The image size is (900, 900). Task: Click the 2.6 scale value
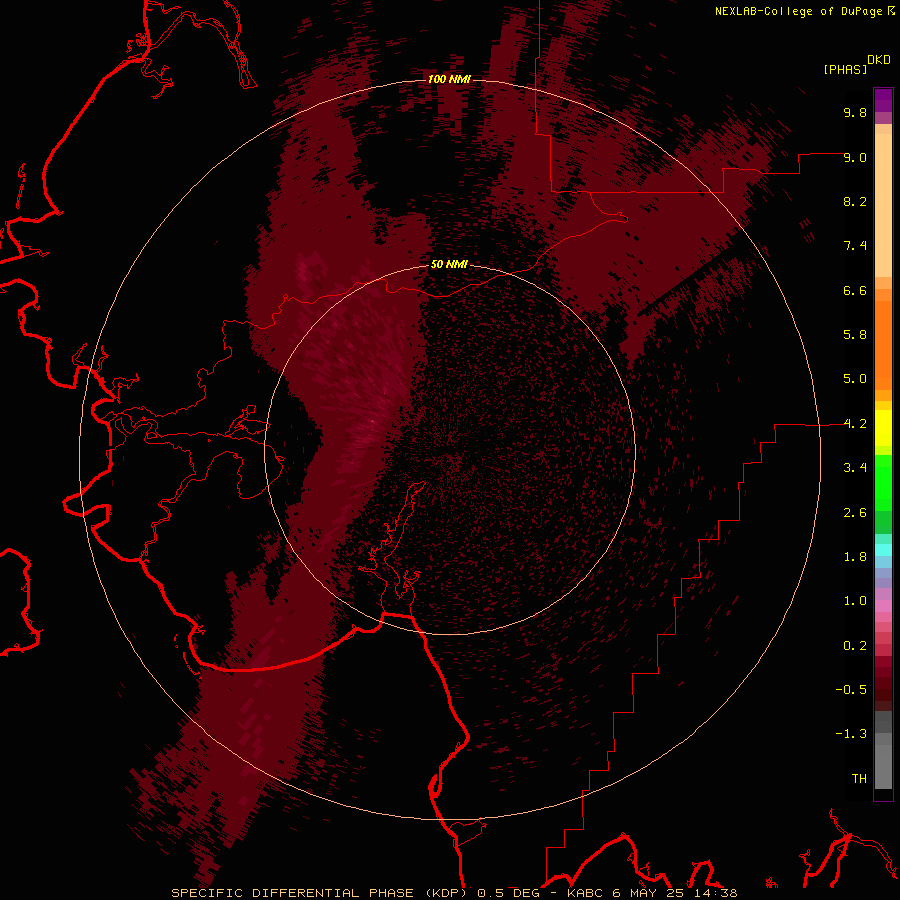point(855,513)
